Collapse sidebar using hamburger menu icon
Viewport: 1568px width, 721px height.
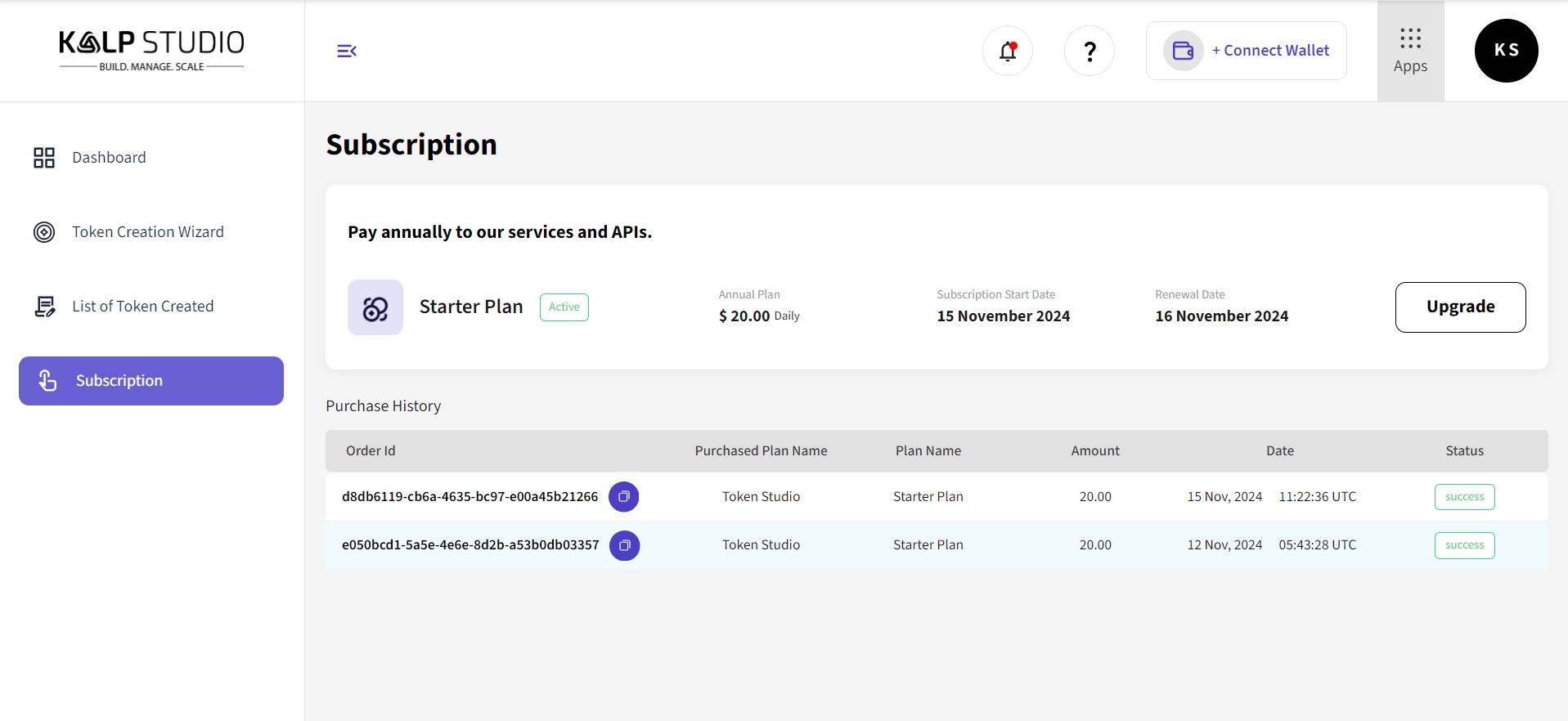(347, 51)
